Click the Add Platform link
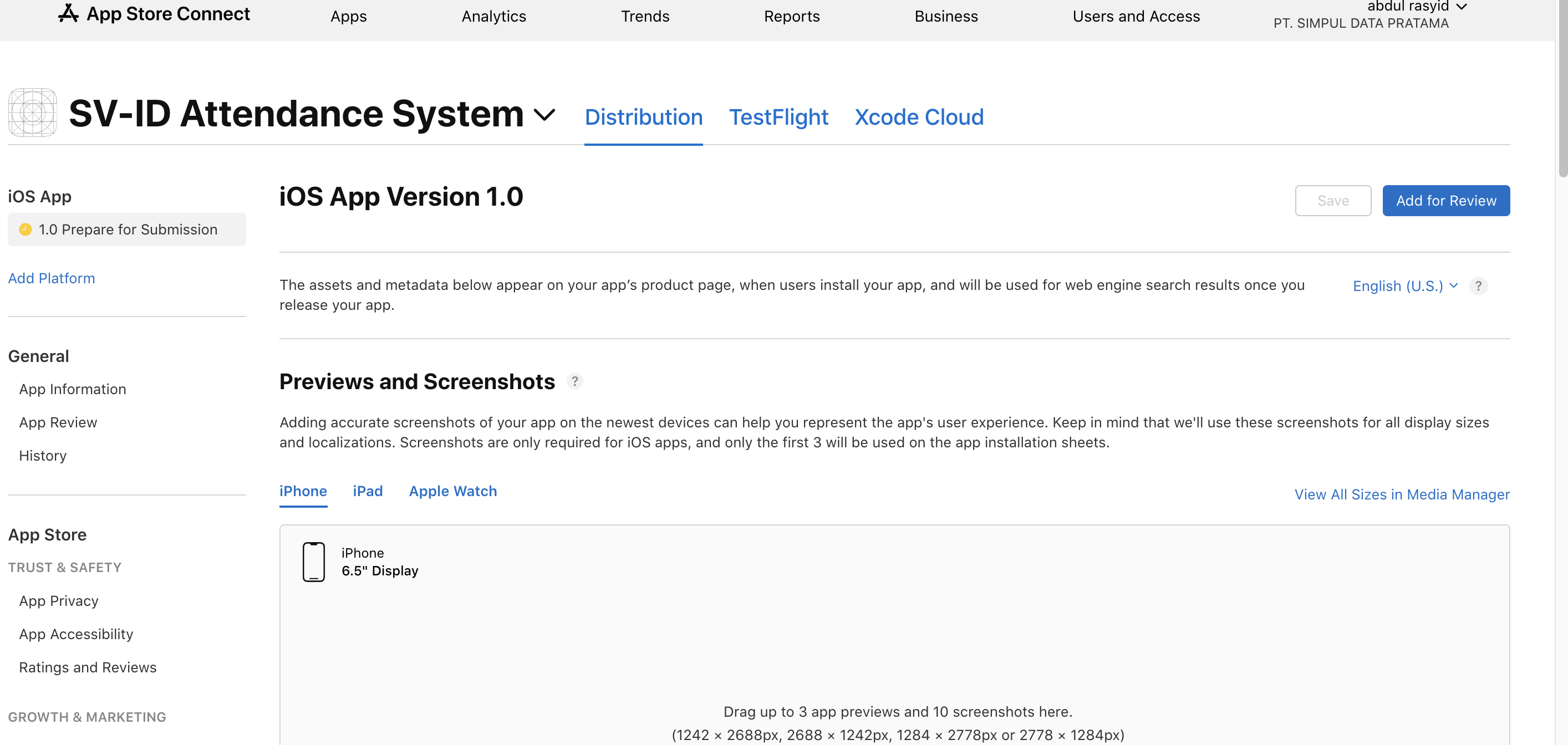The image size is (1568, 745). pyautogui.click(x=51, y=278)
